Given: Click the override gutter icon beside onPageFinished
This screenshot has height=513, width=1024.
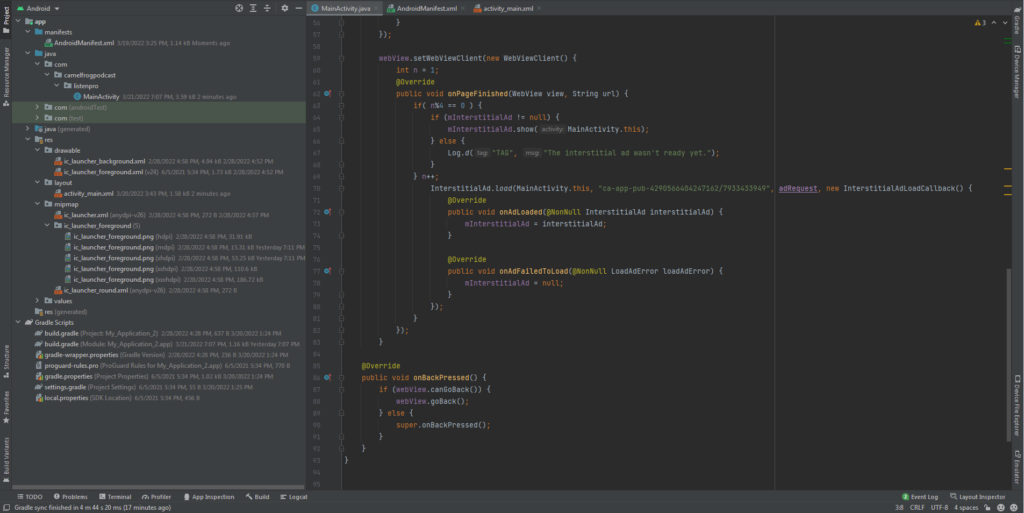Looking at the screenshot, I should (328, 93).
